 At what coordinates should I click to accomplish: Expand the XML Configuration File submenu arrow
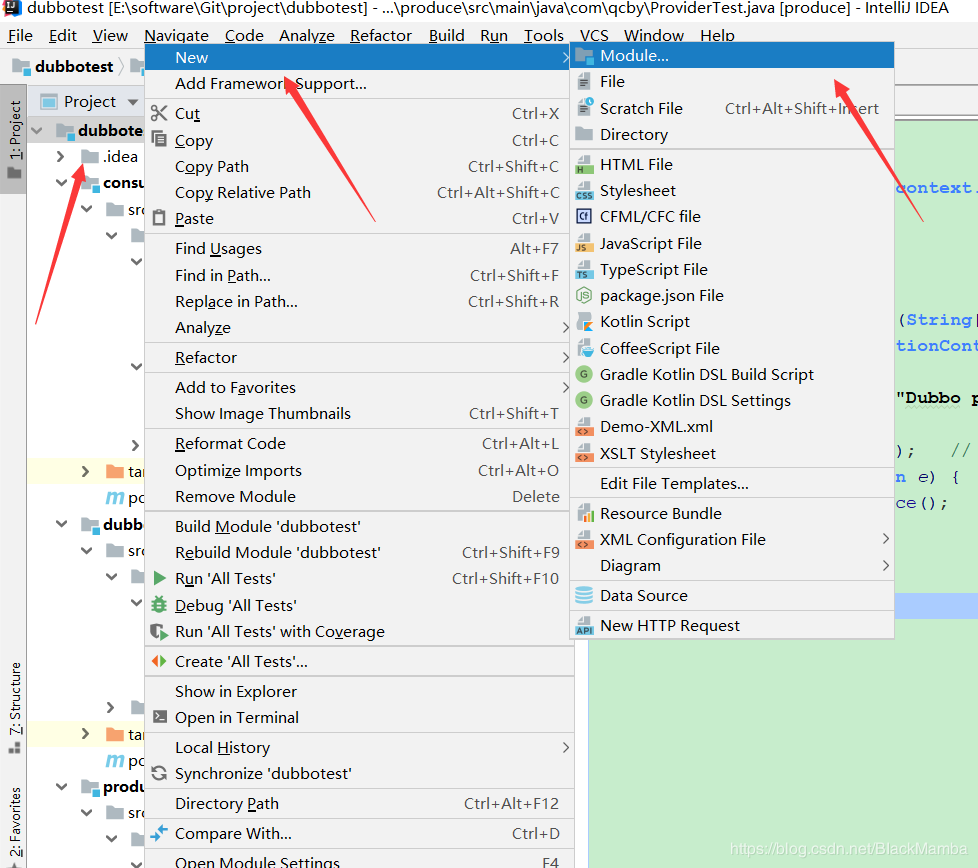point(886,539)
